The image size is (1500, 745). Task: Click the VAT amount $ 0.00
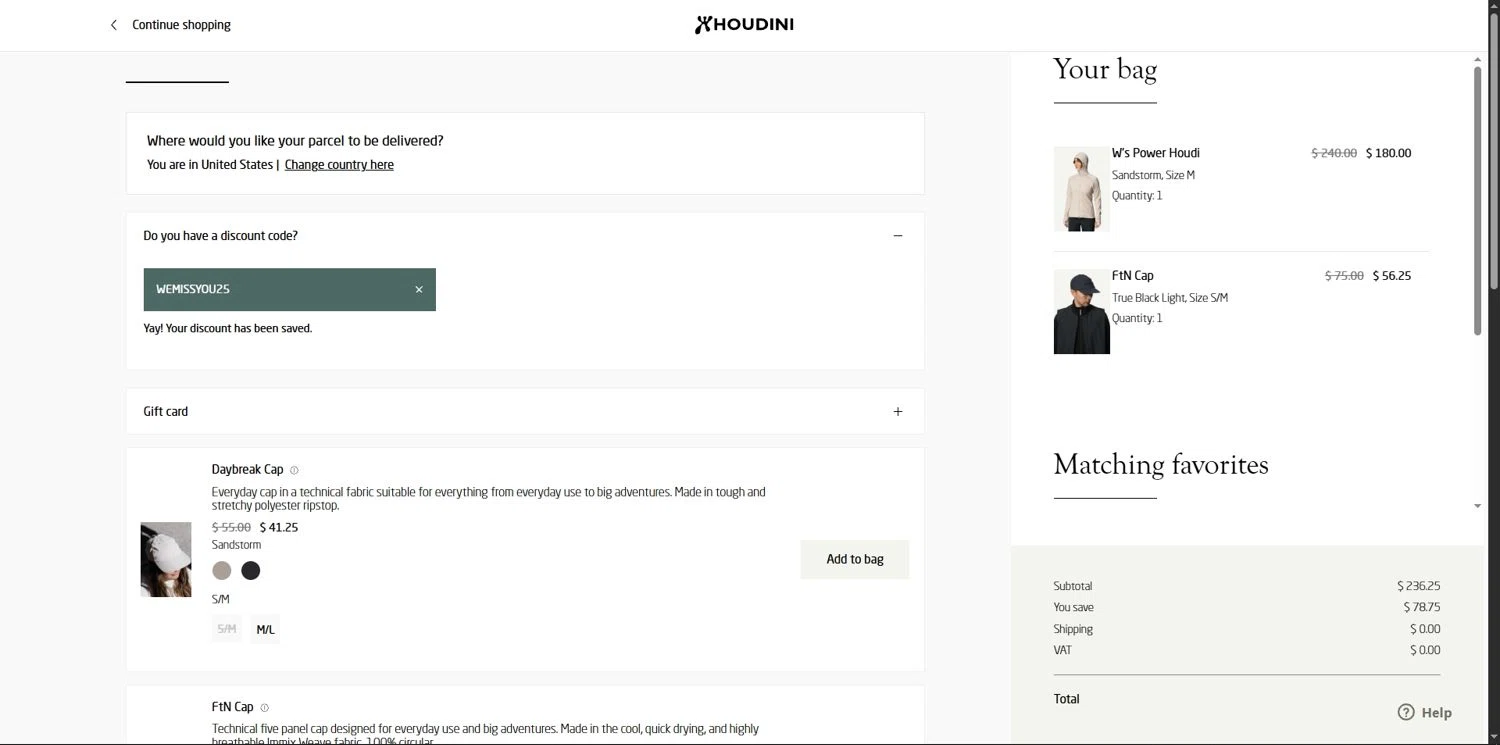(x=1425, y=650)
